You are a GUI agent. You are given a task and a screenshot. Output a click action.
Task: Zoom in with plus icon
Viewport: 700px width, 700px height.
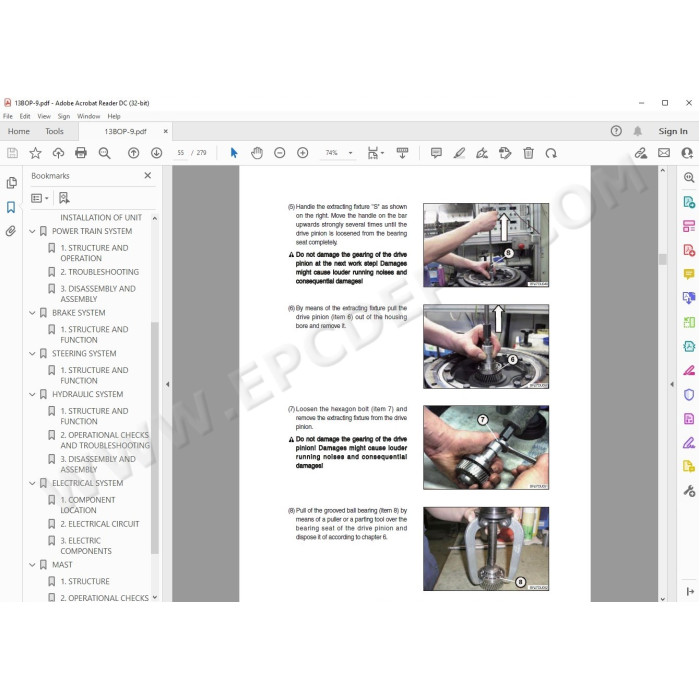point(303,153)
